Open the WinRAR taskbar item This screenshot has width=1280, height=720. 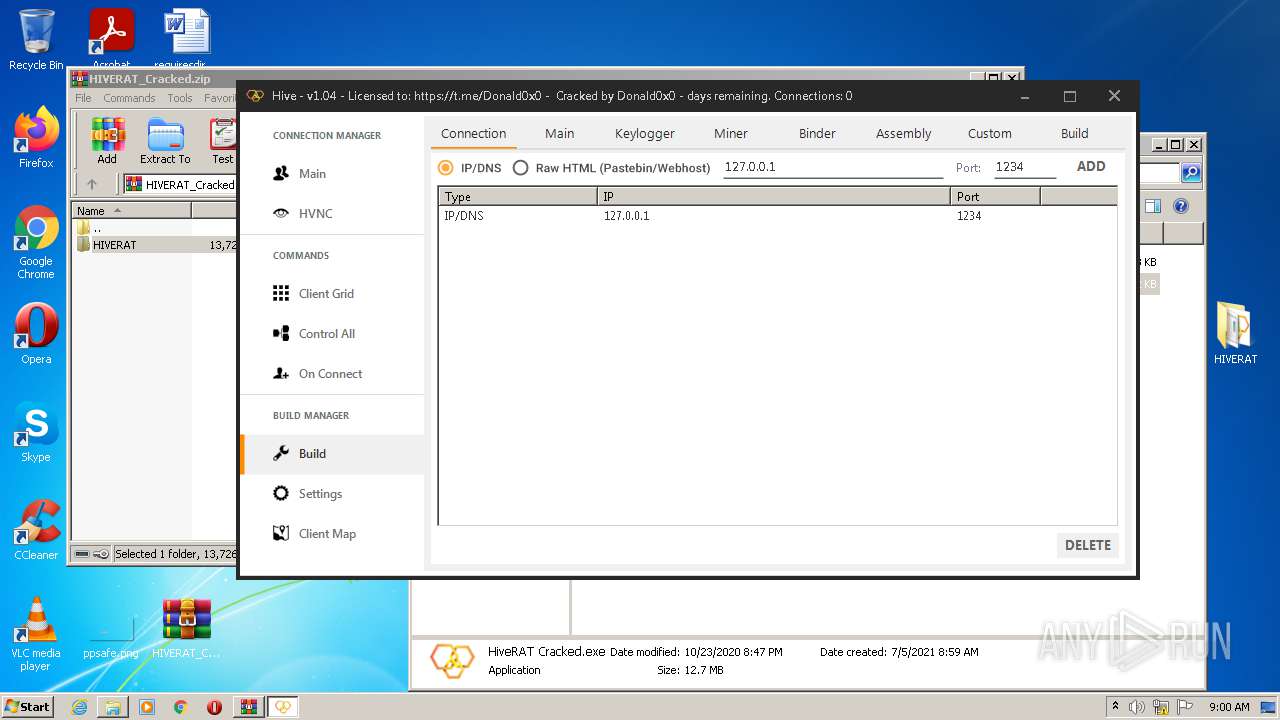(248, 707)
